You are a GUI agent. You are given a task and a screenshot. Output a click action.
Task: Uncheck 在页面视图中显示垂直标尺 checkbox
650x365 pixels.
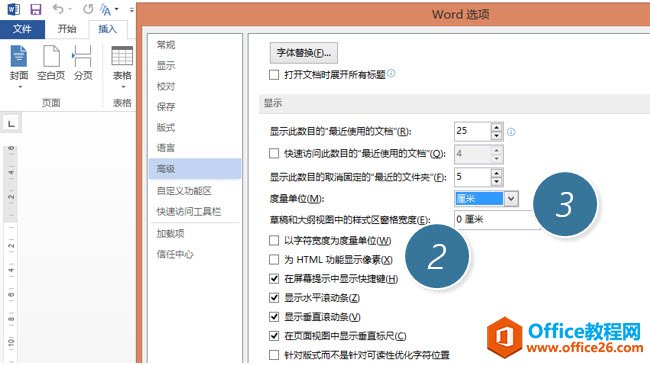(x=274, y=336)
